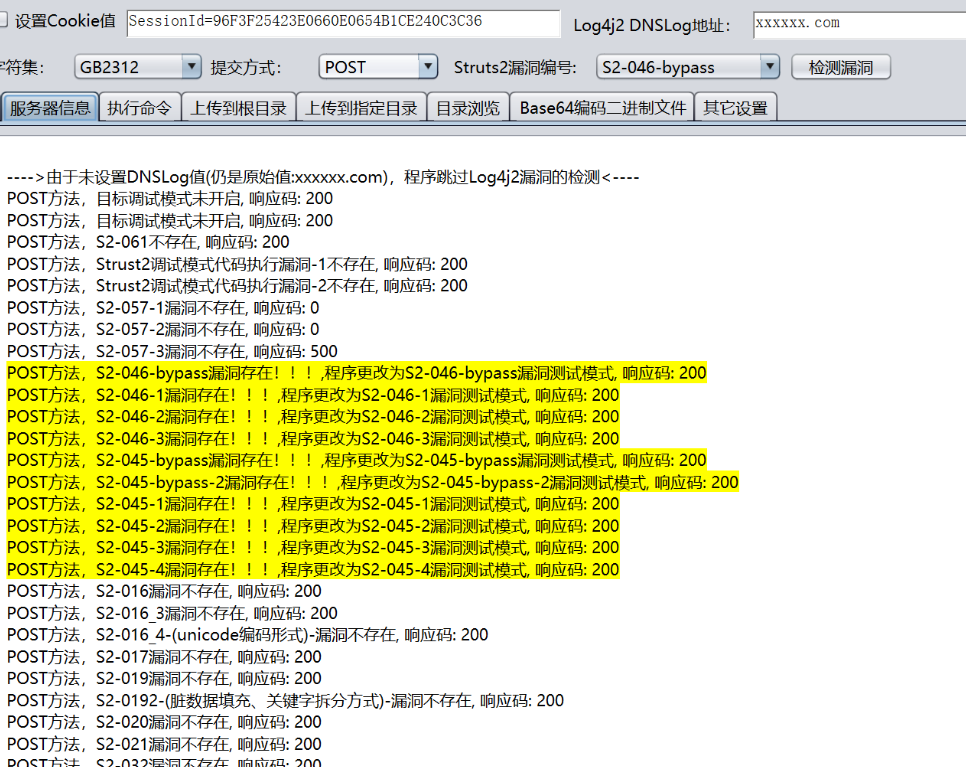Click the S2-016_4 unicode编码形式 result line
The image size is (966, 767).
pyautogui.click(x=247, y=635)
